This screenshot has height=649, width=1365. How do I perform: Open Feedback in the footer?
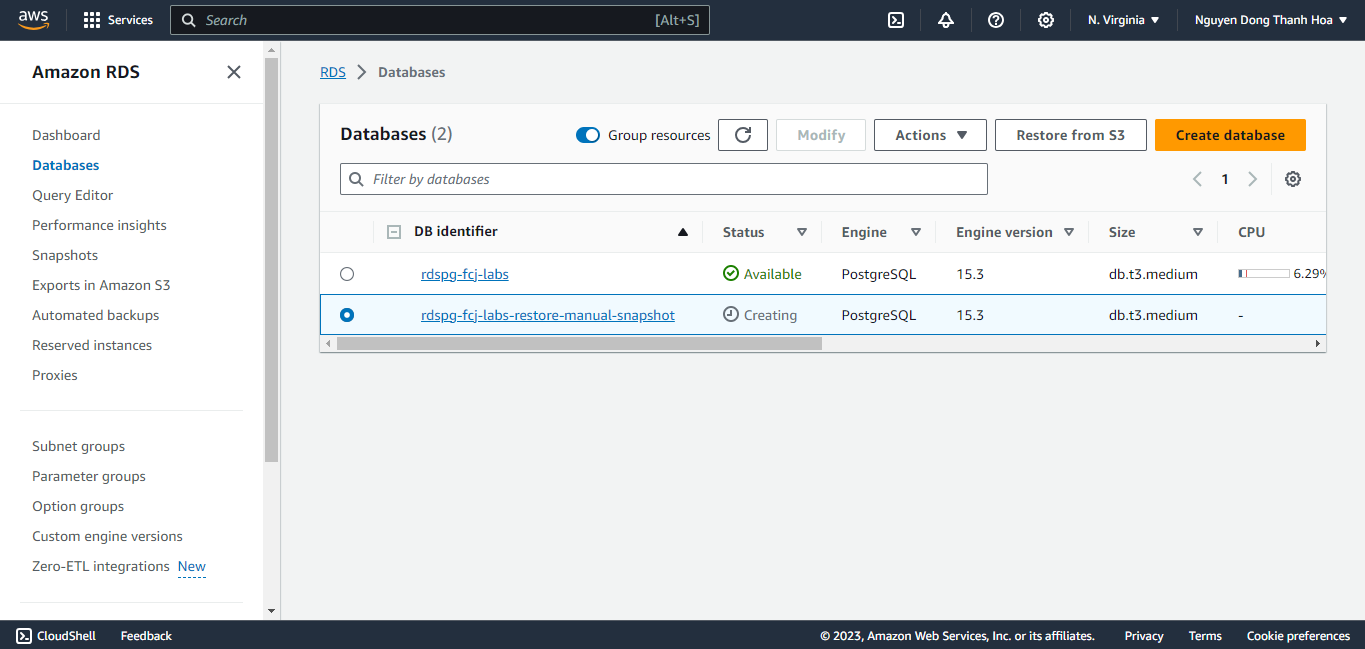146,636
